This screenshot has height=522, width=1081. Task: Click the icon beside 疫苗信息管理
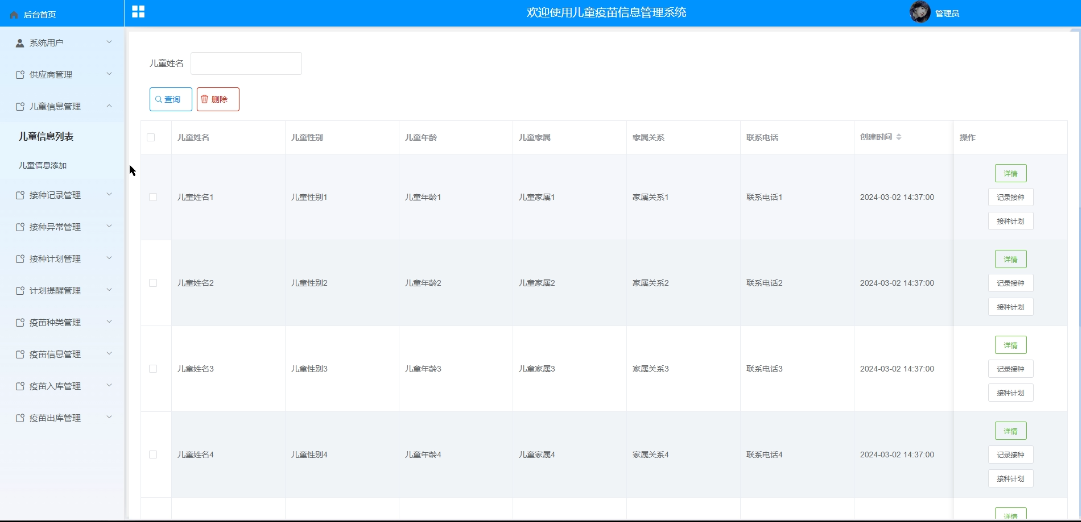[20, 354]
